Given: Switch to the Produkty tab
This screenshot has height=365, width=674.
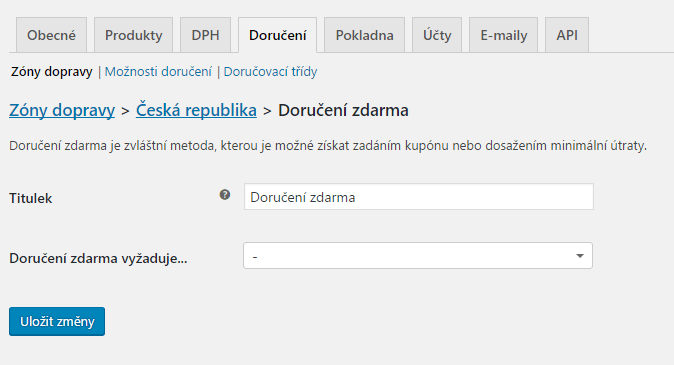Looking at the screenshot, I should point(134,35).
